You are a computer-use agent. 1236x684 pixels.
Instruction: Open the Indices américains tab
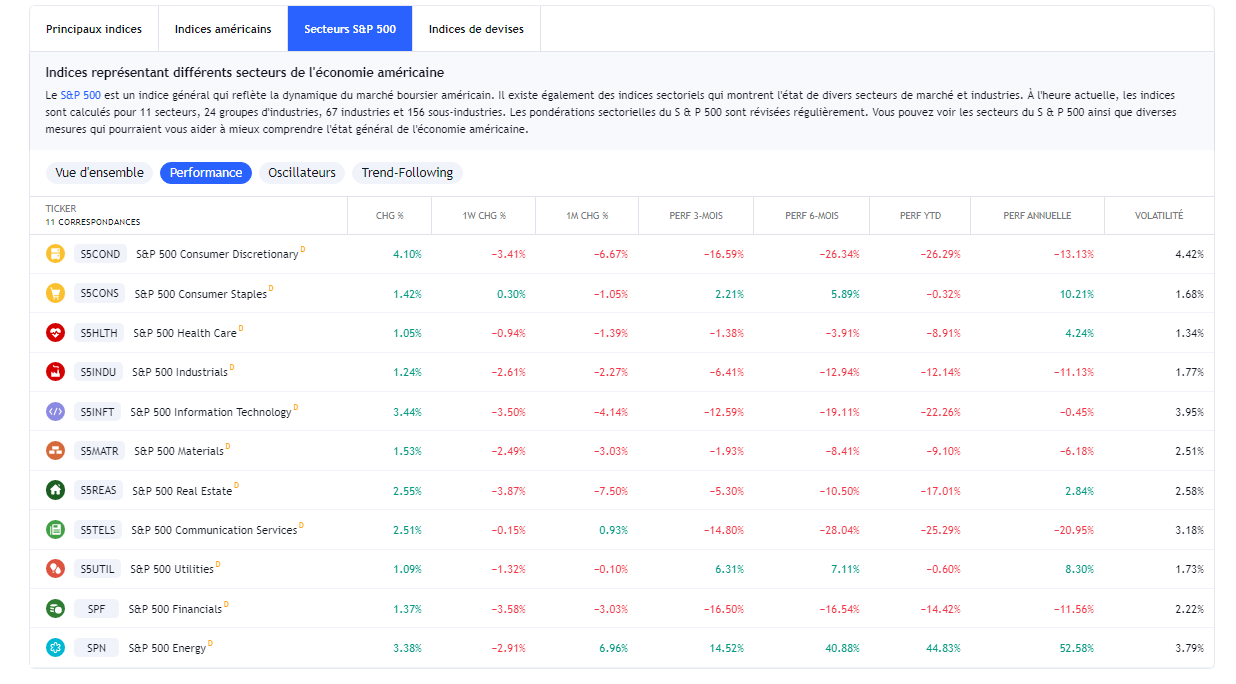pyautogui.click(x=223, y=29)
